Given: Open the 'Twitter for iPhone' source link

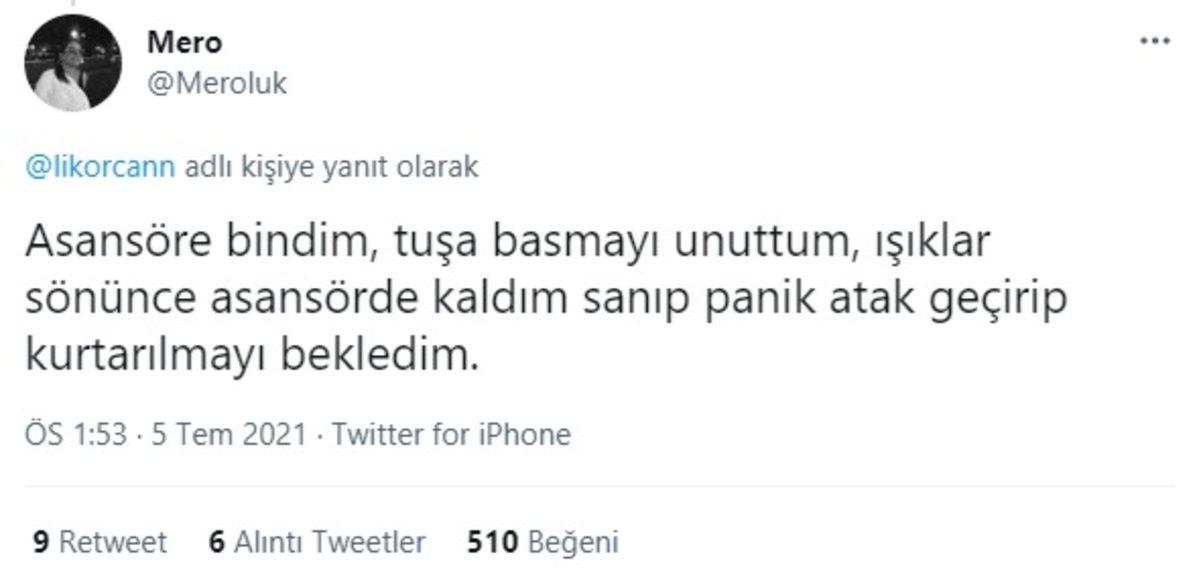Looking at the screenshot, I should (x=450, y=435).
